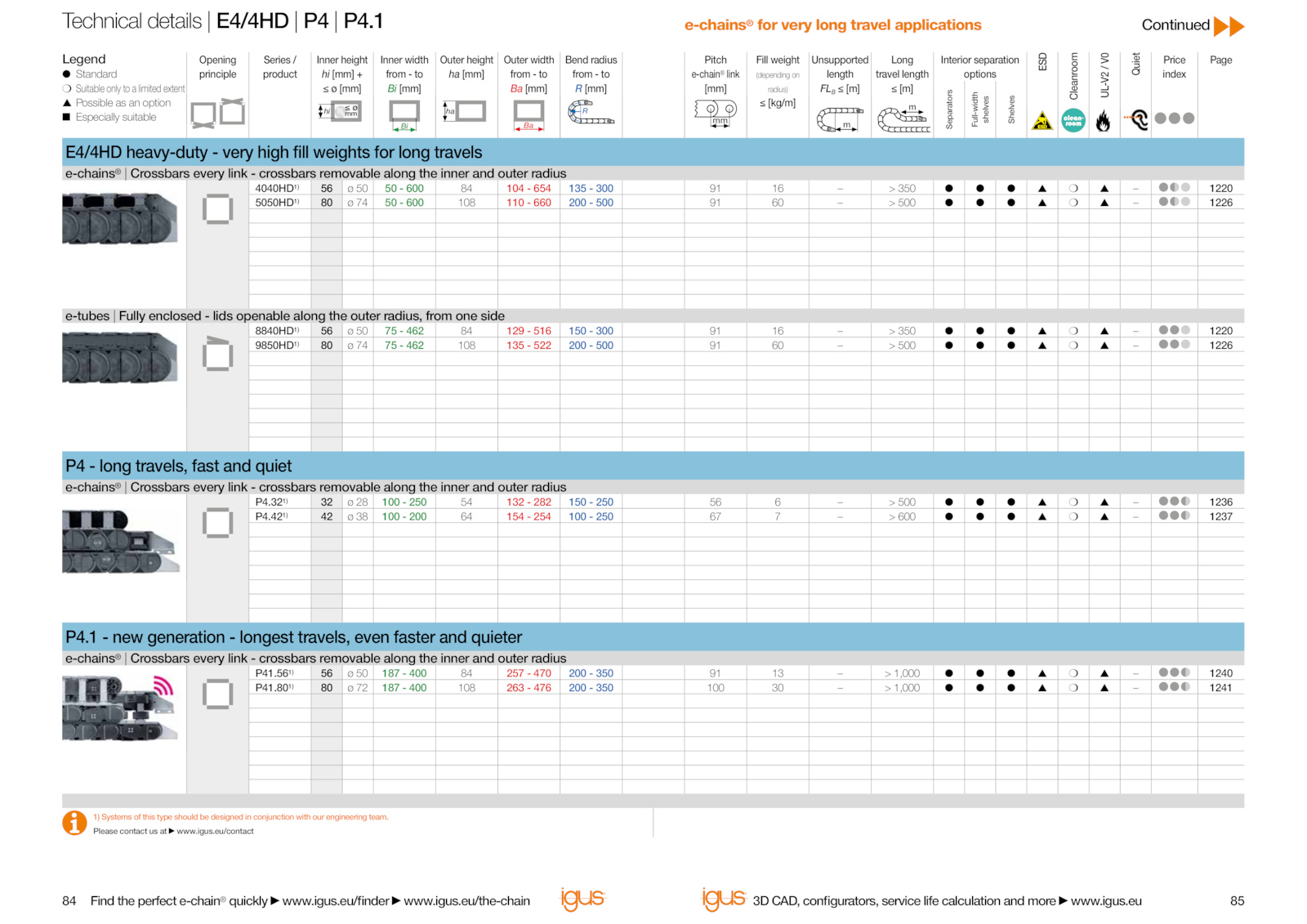Click the opening principle icon in legend header
The height and width of the screenshot is (924, 1307).
click(x=218, y=113)
